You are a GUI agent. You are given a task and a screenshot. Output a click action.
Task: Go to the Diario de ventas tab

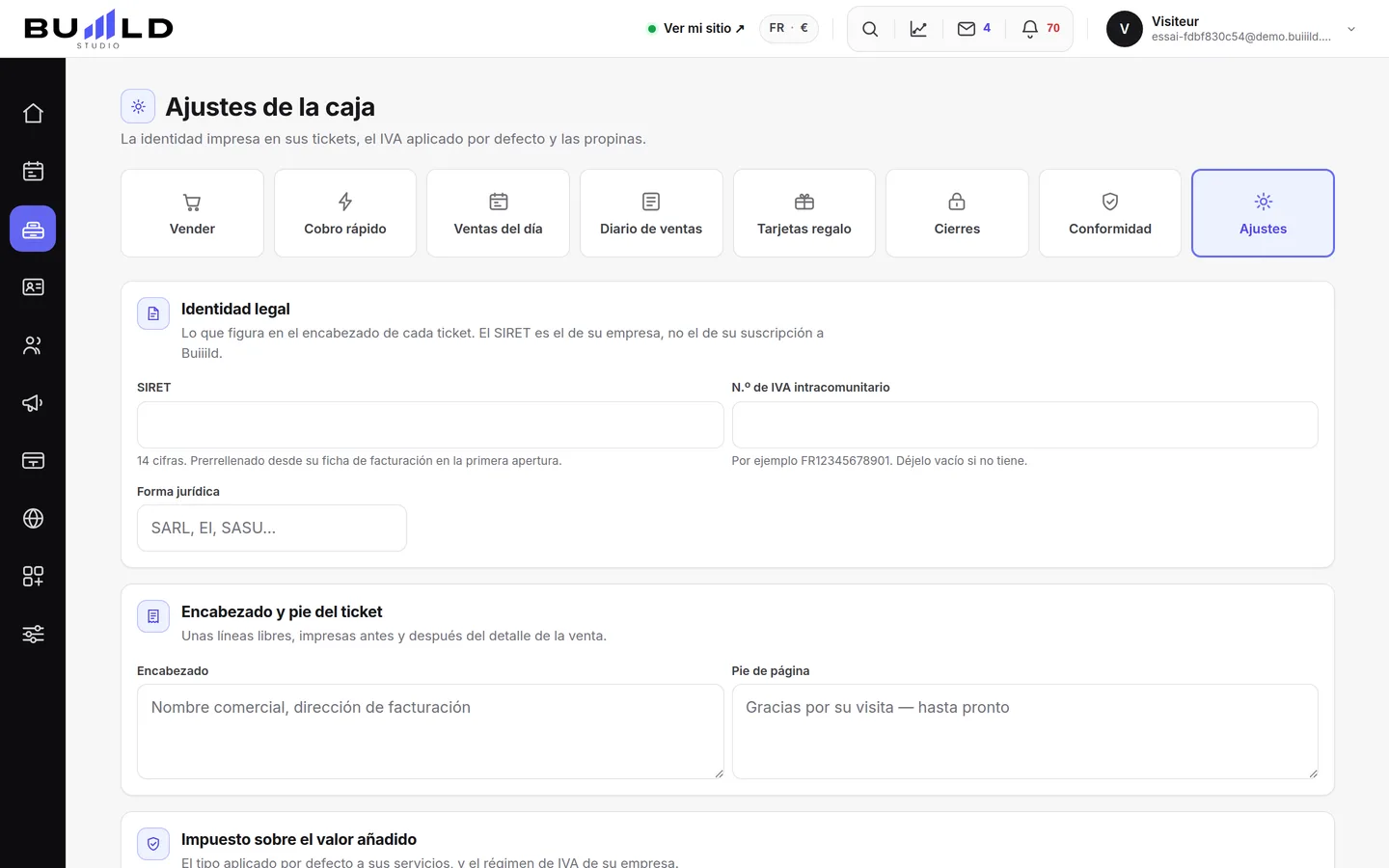[651, 213]
